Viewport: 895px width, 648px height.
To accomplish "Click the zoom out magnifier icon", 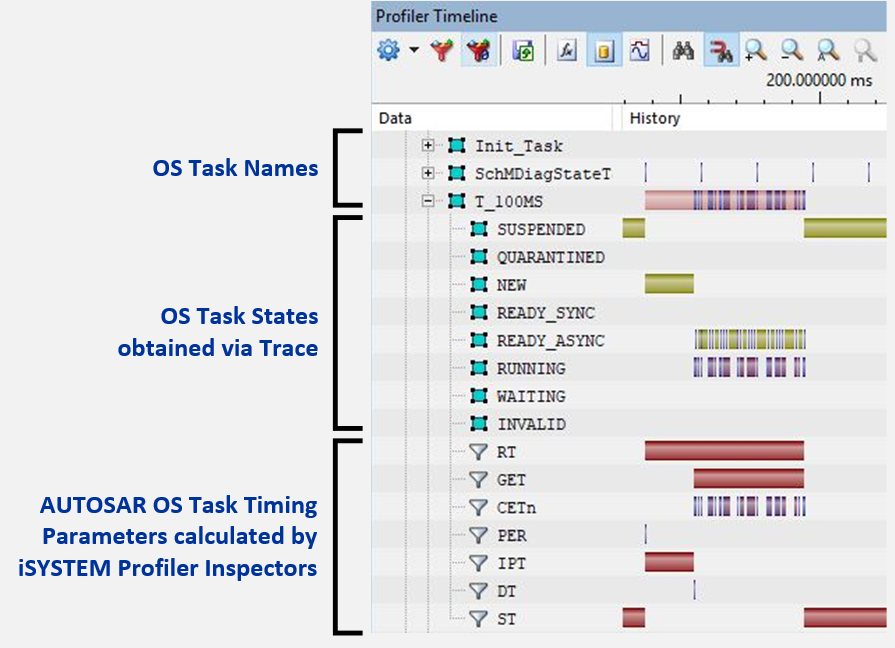I will 791,51.
